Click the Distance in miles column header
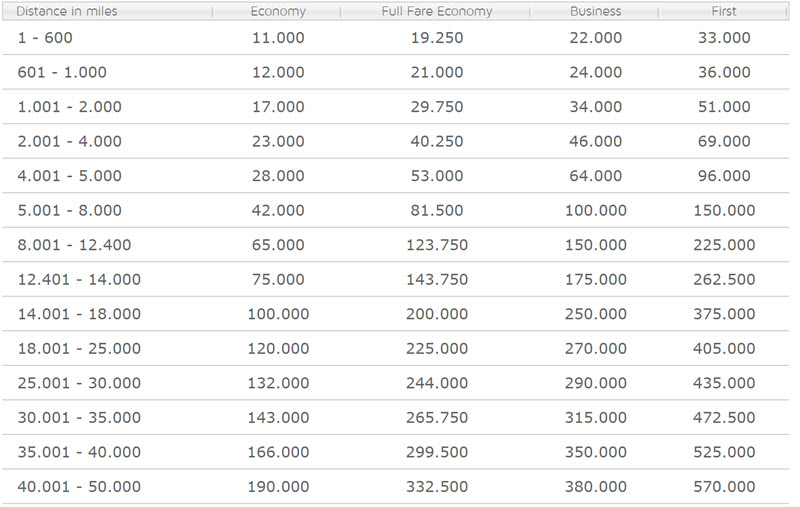 [107, 11]
